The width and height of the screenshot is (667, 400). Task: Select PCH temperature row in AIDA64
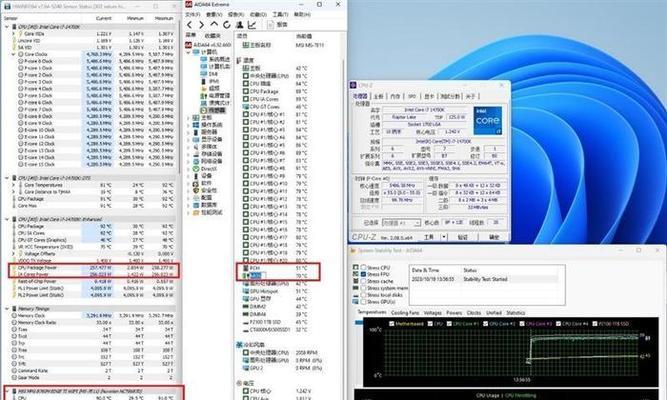pyautogui.click(x=277, y=268)
